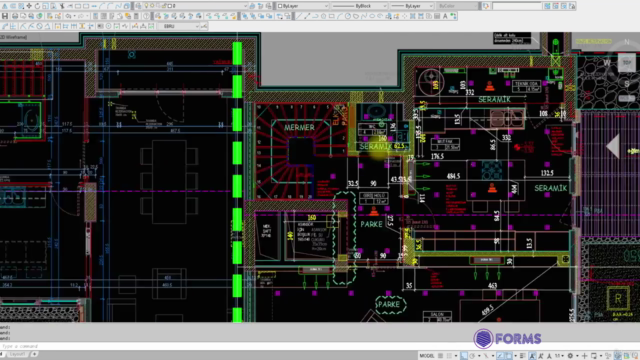Toggle ortho mode in status bar
The height and width of the screenshot is (360, 640).
pos(464,356)
